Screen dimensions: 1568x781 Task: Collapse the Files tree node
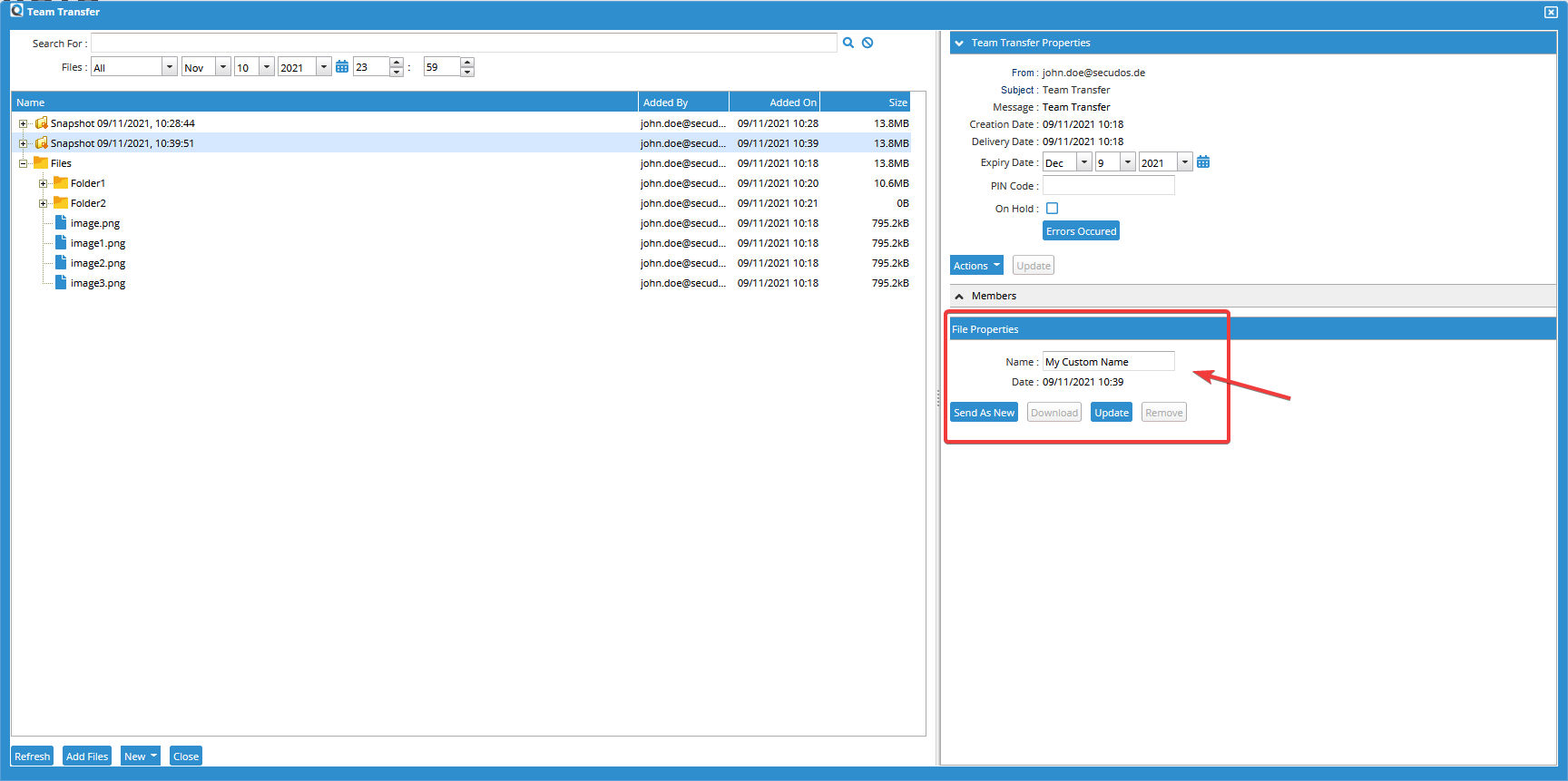click(24, 163)
